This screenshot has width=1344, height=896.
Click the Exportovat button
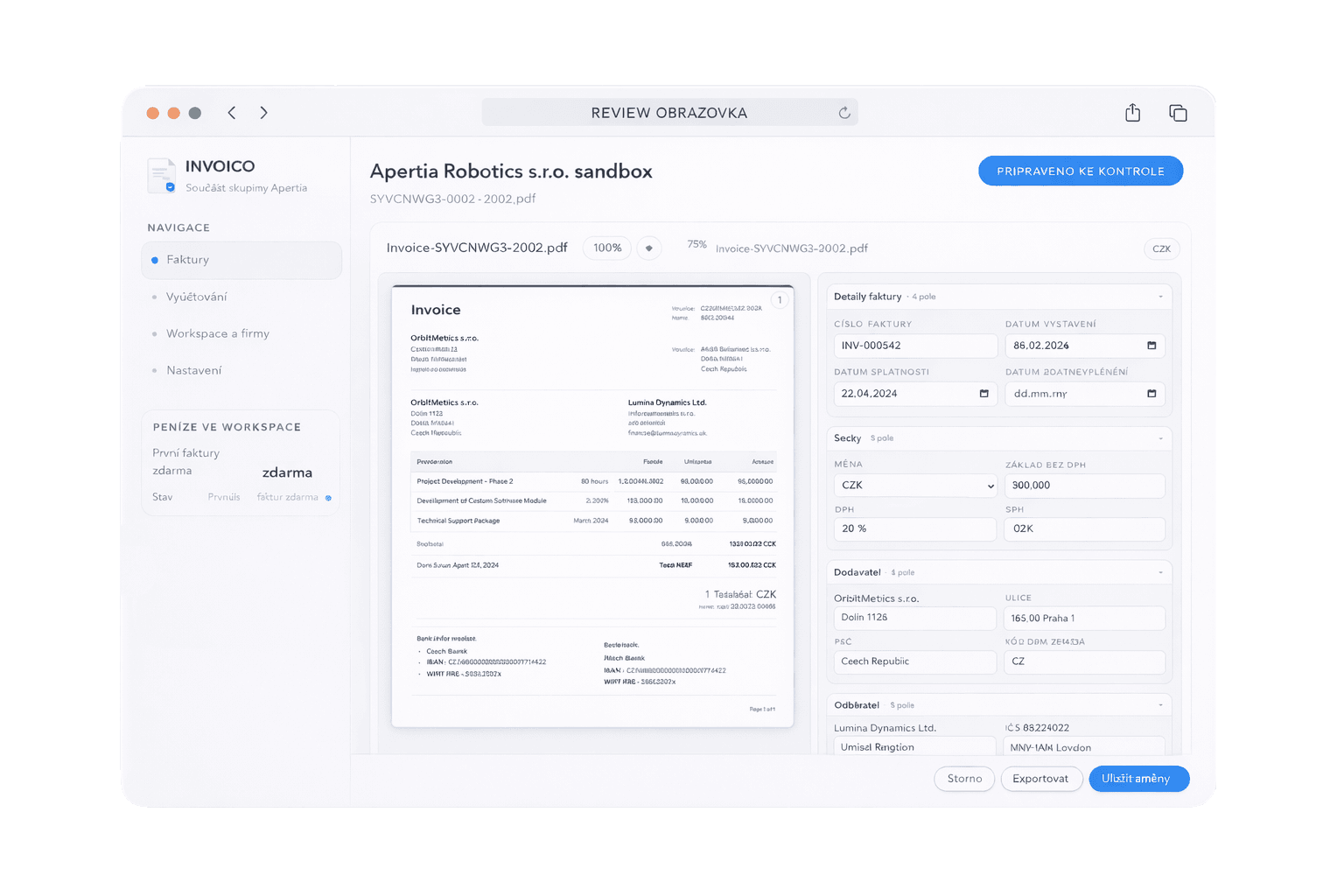(1039, 779)
